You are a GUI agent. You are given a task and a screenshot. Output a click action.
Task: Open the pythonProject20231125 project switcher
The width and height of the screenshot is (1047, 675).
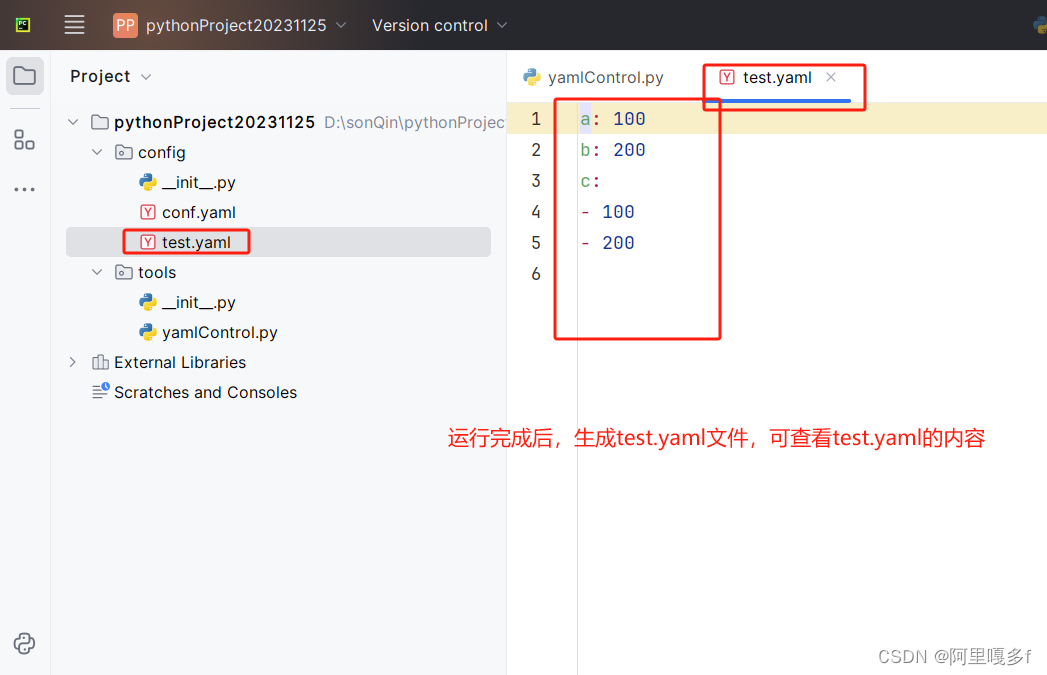point(230,25)
